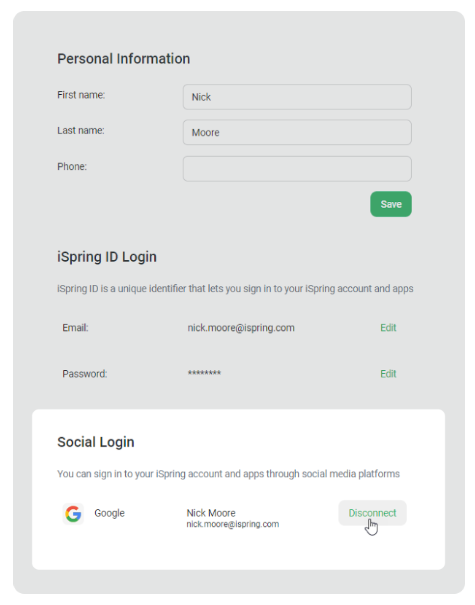Click the Email row's email address text

(x=241, y=328)
